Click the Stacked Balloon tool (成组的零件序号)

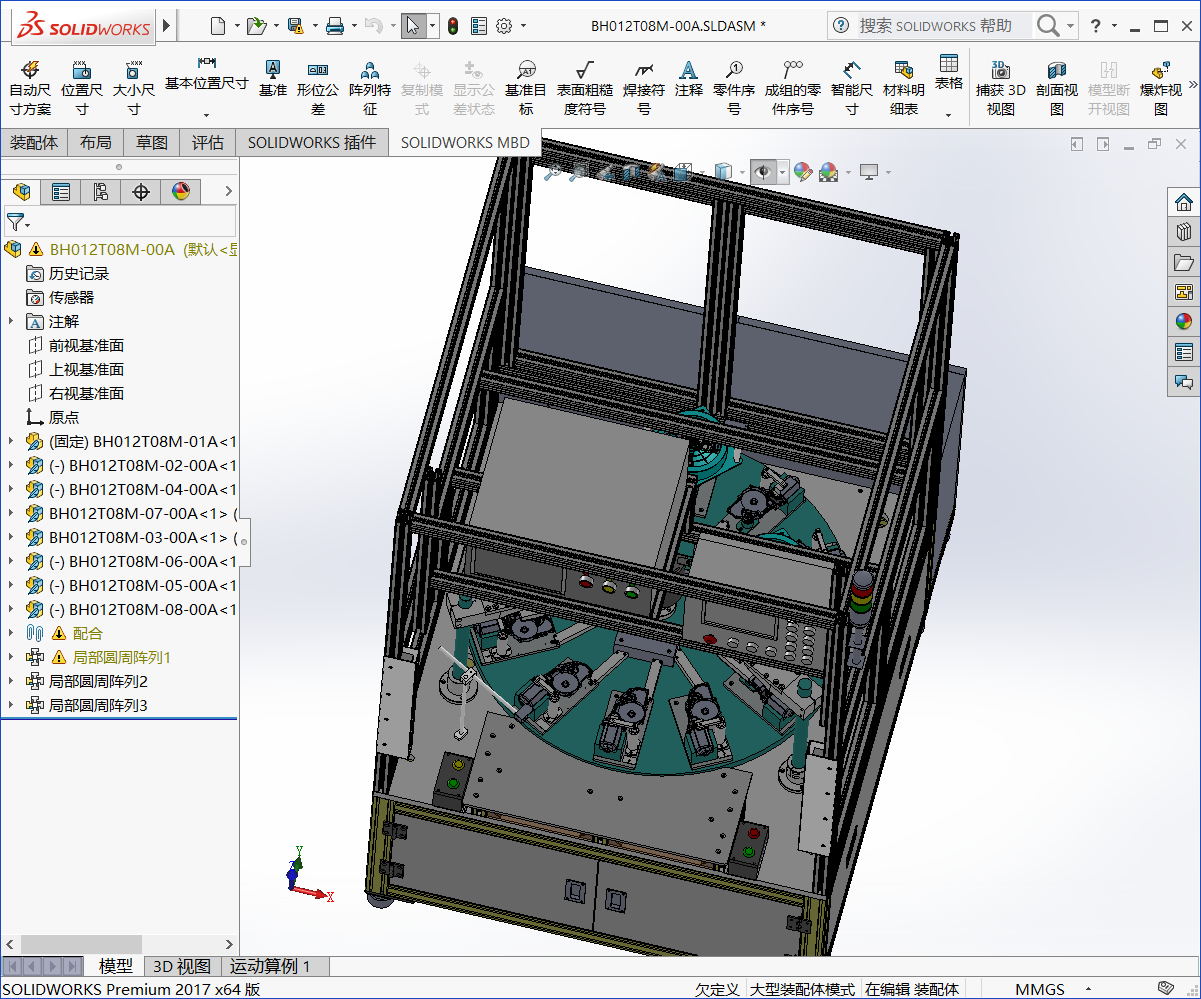coord(792,88)
